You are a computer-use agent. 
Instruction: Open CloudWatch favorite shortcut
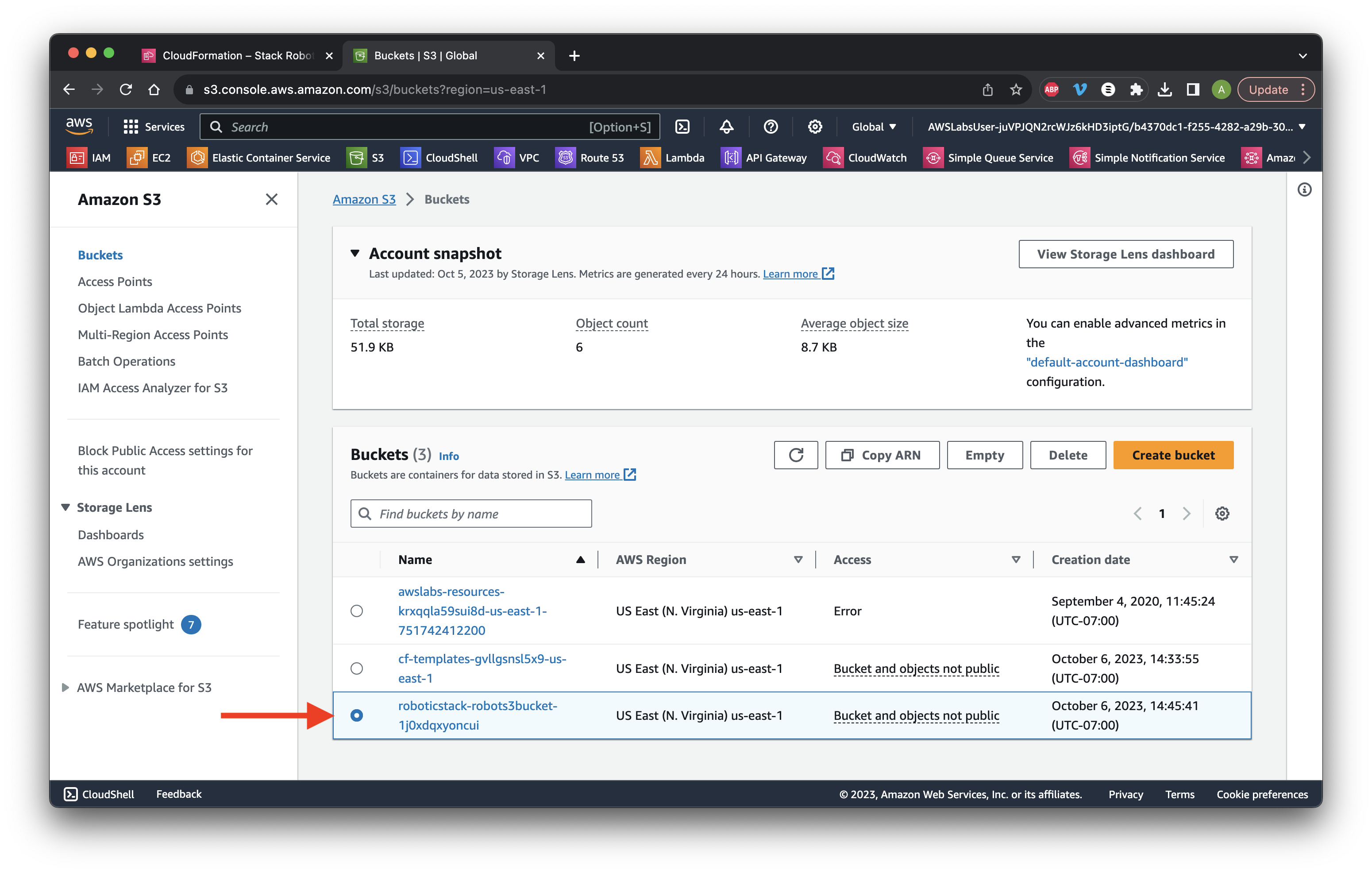(x=865, y=158)
